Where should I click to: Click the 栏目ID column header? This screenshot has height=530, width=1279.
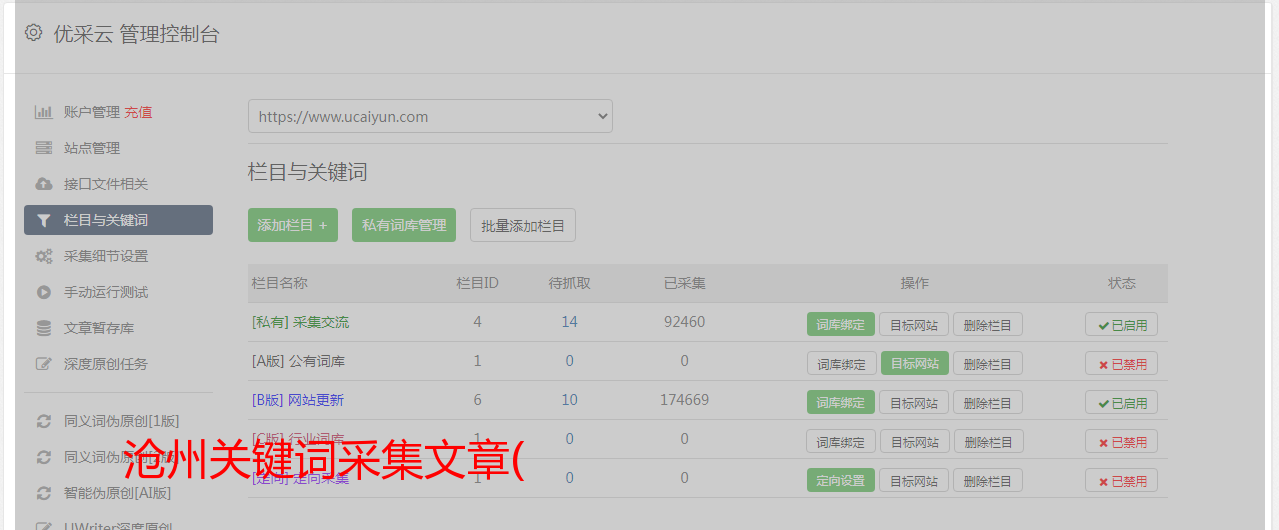click(x=477, y=283)
